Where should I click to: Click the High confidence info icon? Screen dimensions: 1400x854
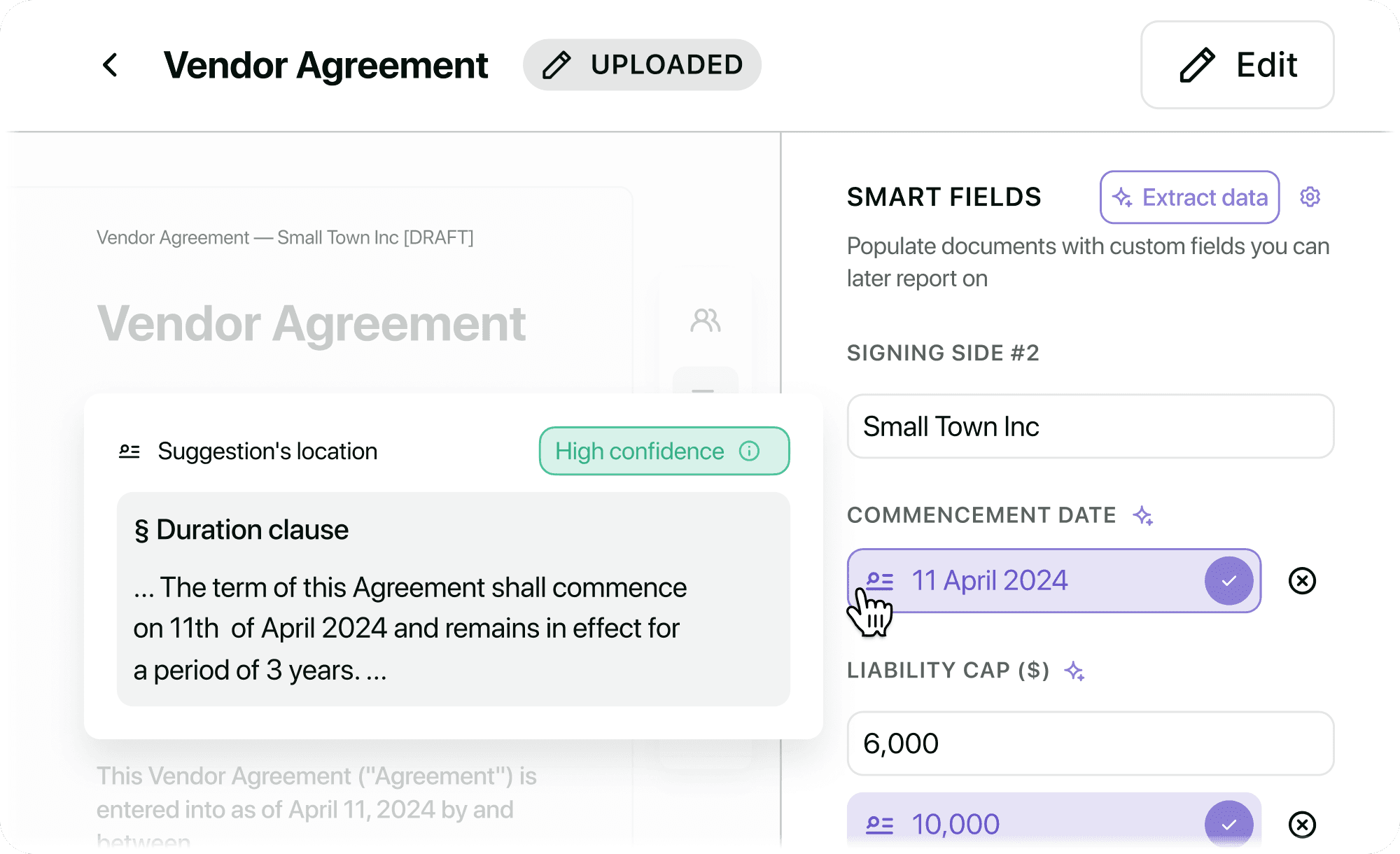[x=749, y=451]
